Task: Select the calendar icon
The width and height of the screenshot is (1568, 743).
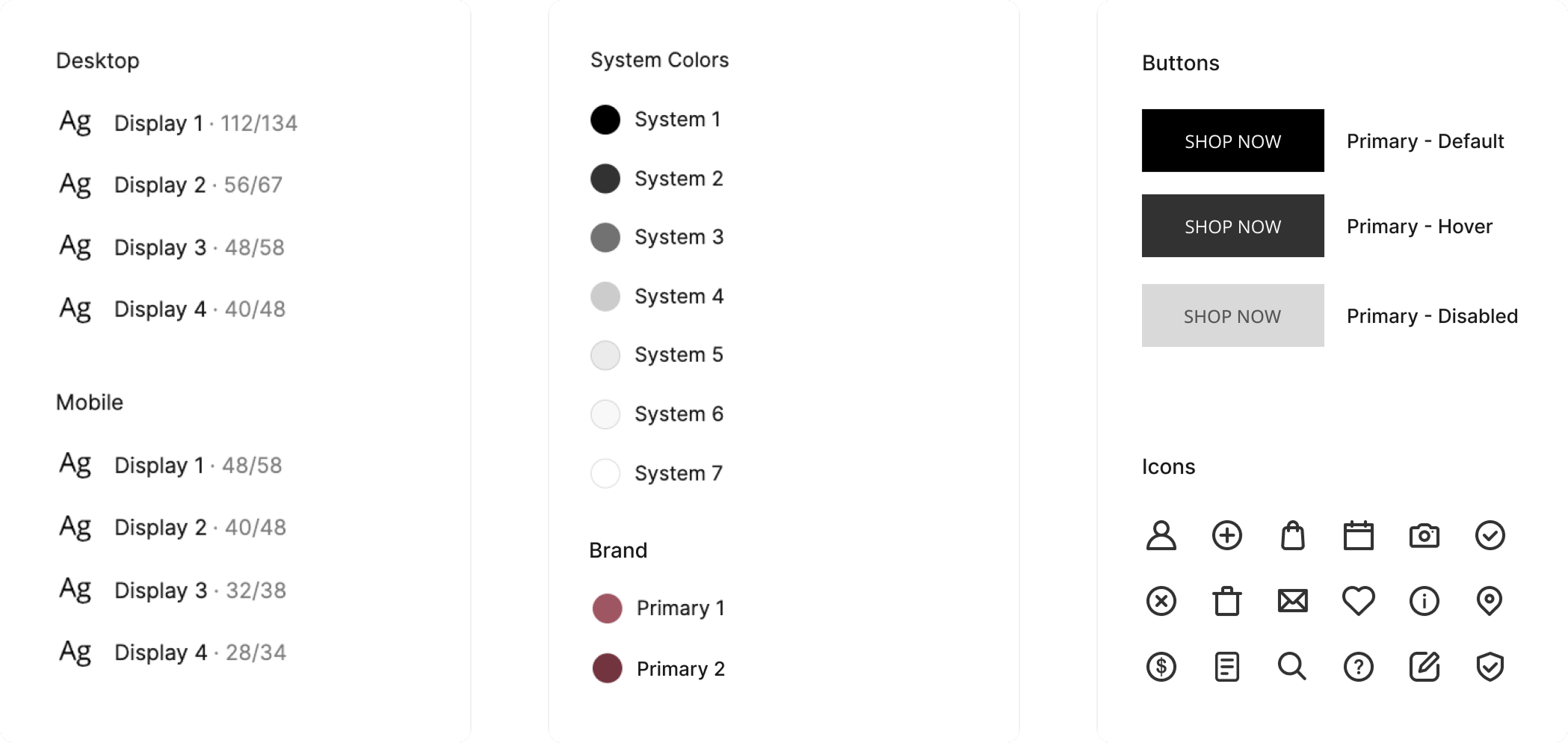Action: click(1358, 535)
